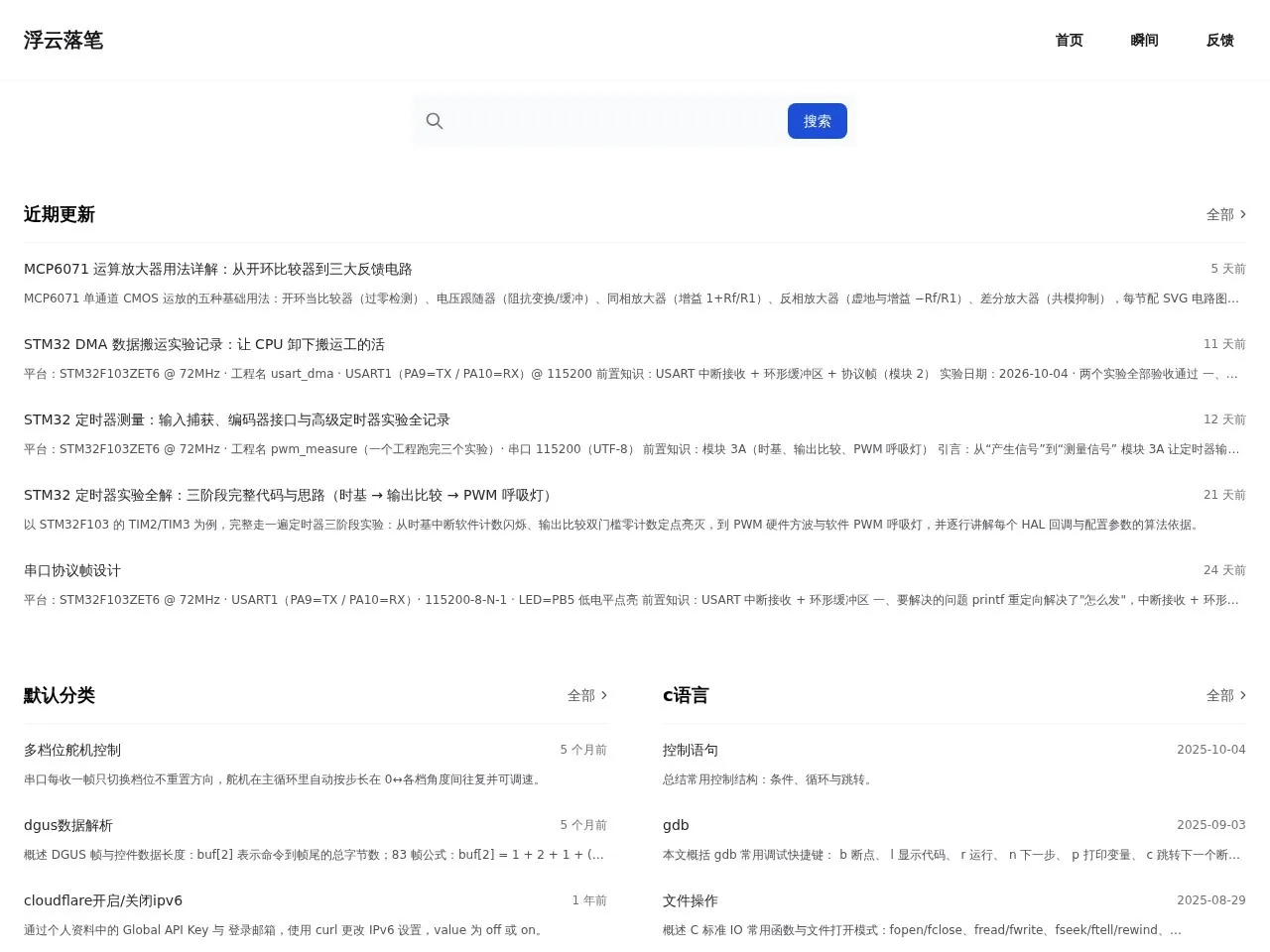
Task: Open the 串口协议帧设计 article
Action: [72, 570]
